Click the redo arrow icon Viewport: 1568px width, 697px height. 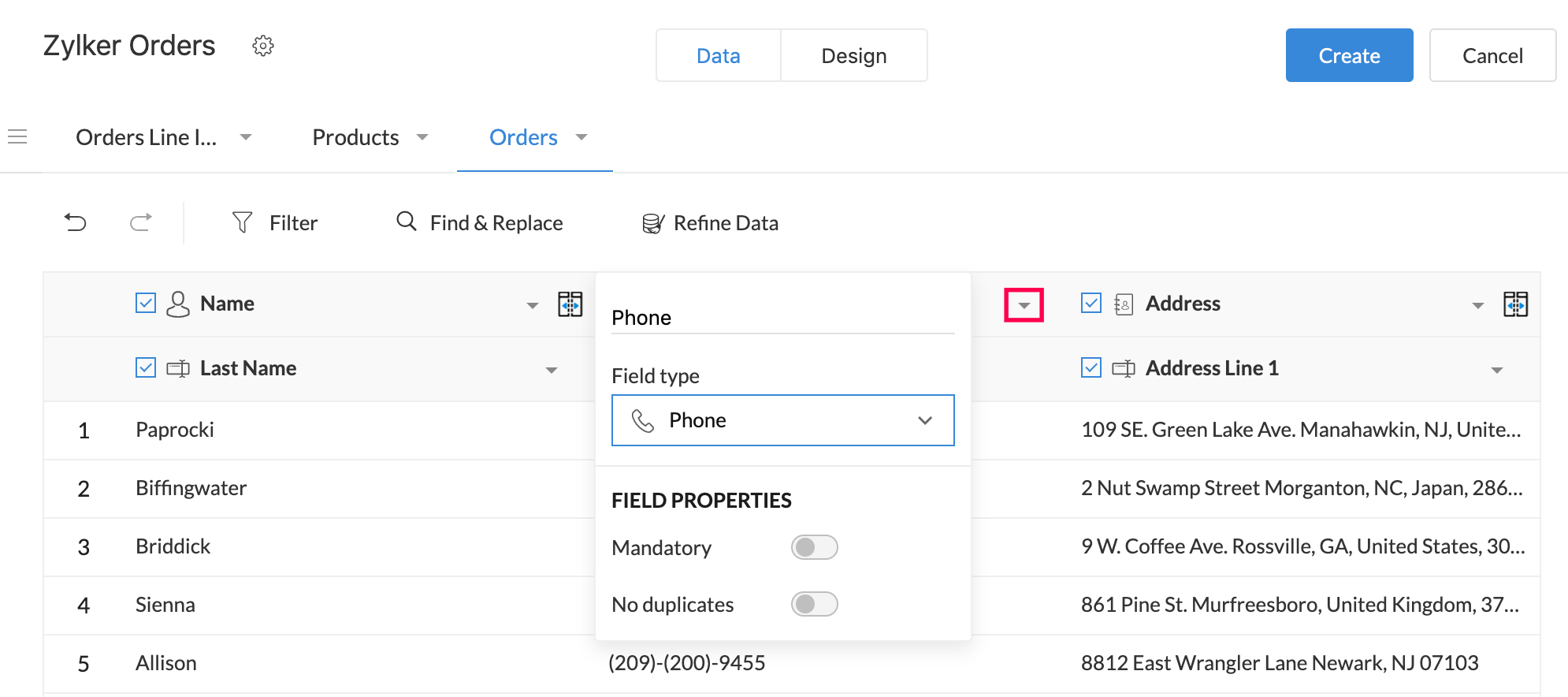141,223
